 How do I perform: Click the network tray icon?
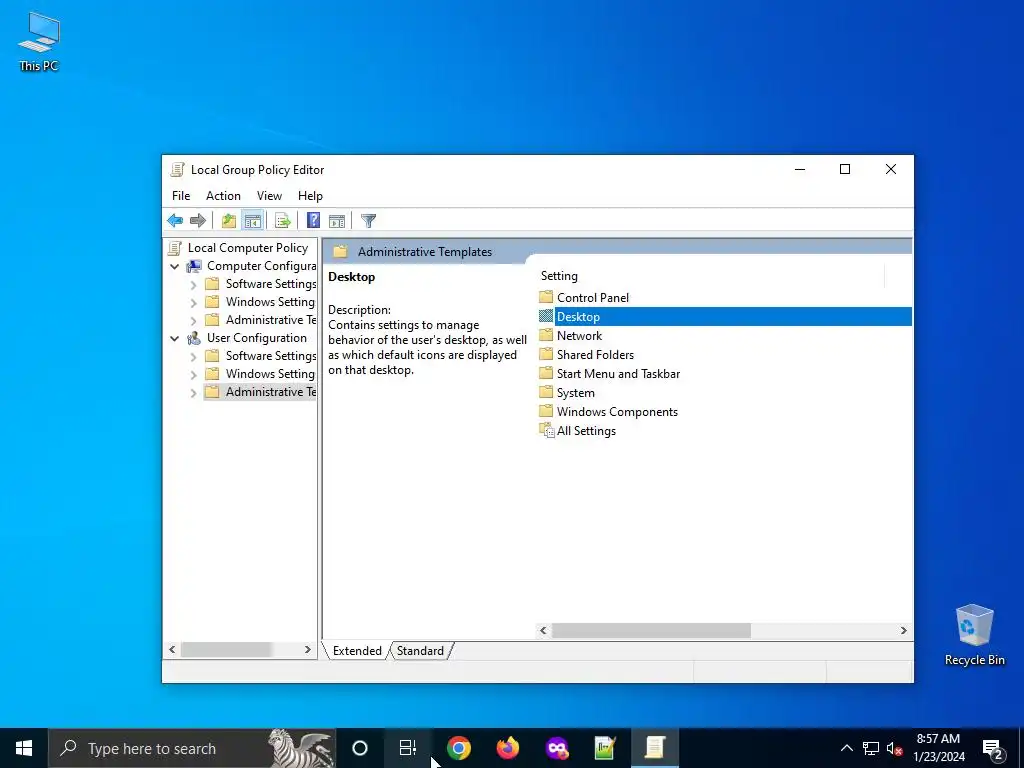pos(871,748)
